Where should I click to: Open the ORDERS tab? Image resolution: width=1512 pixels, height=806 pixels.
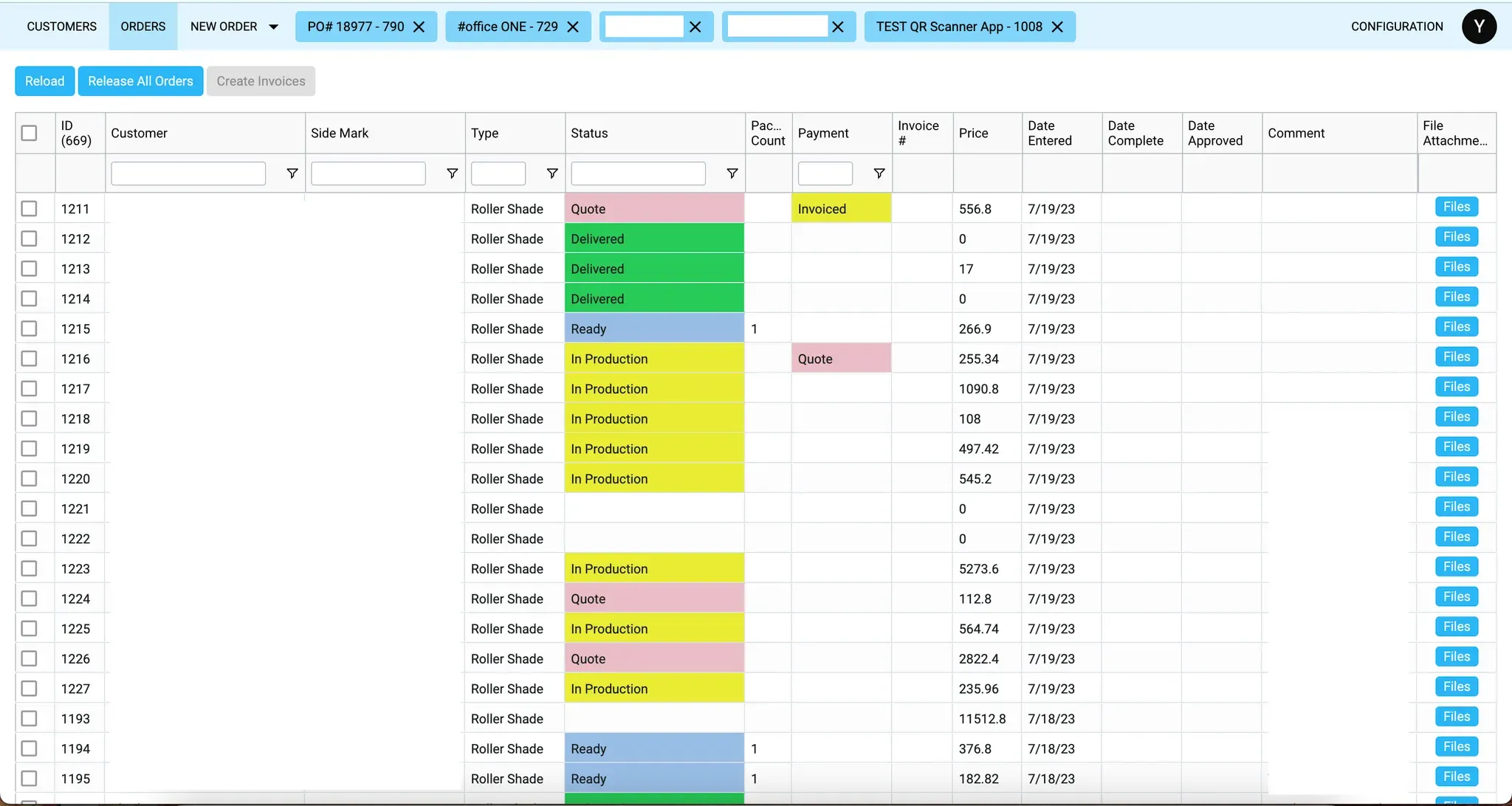[143, 27]
